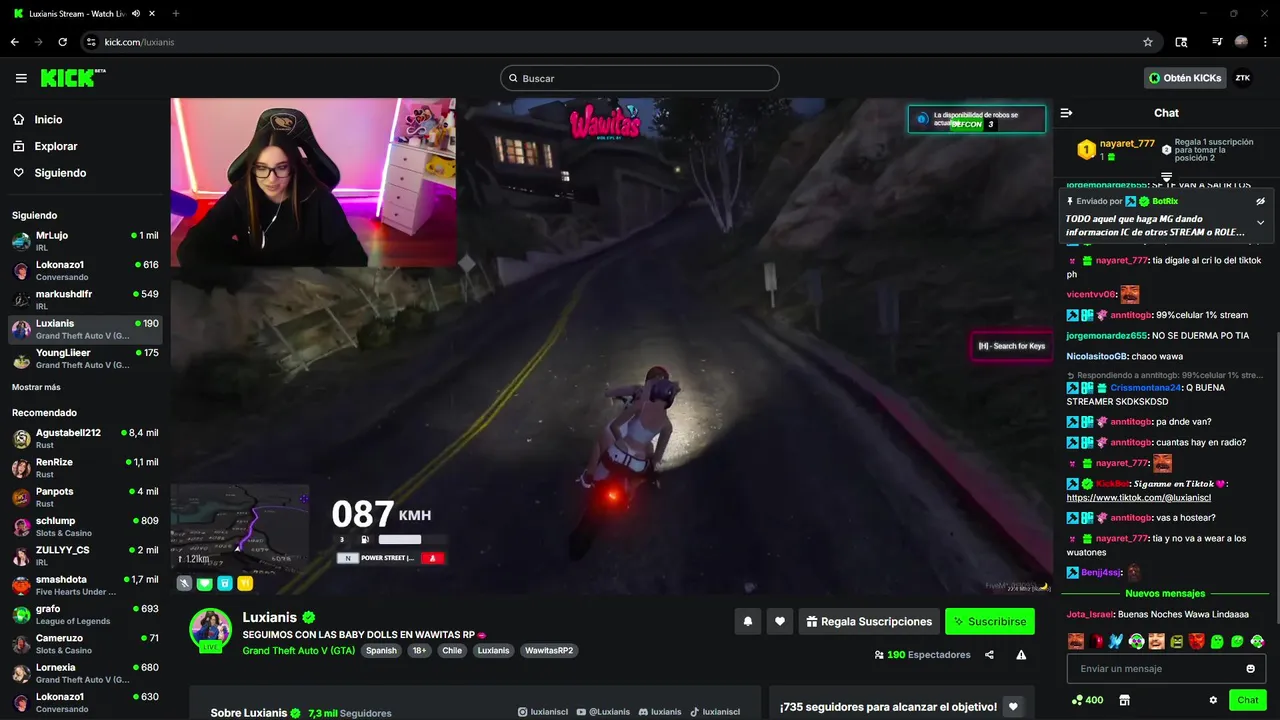Open YoungLileer channel in following list
Image resolution: width=1280 pixels, height=720 pixels.
click(85, 359)
